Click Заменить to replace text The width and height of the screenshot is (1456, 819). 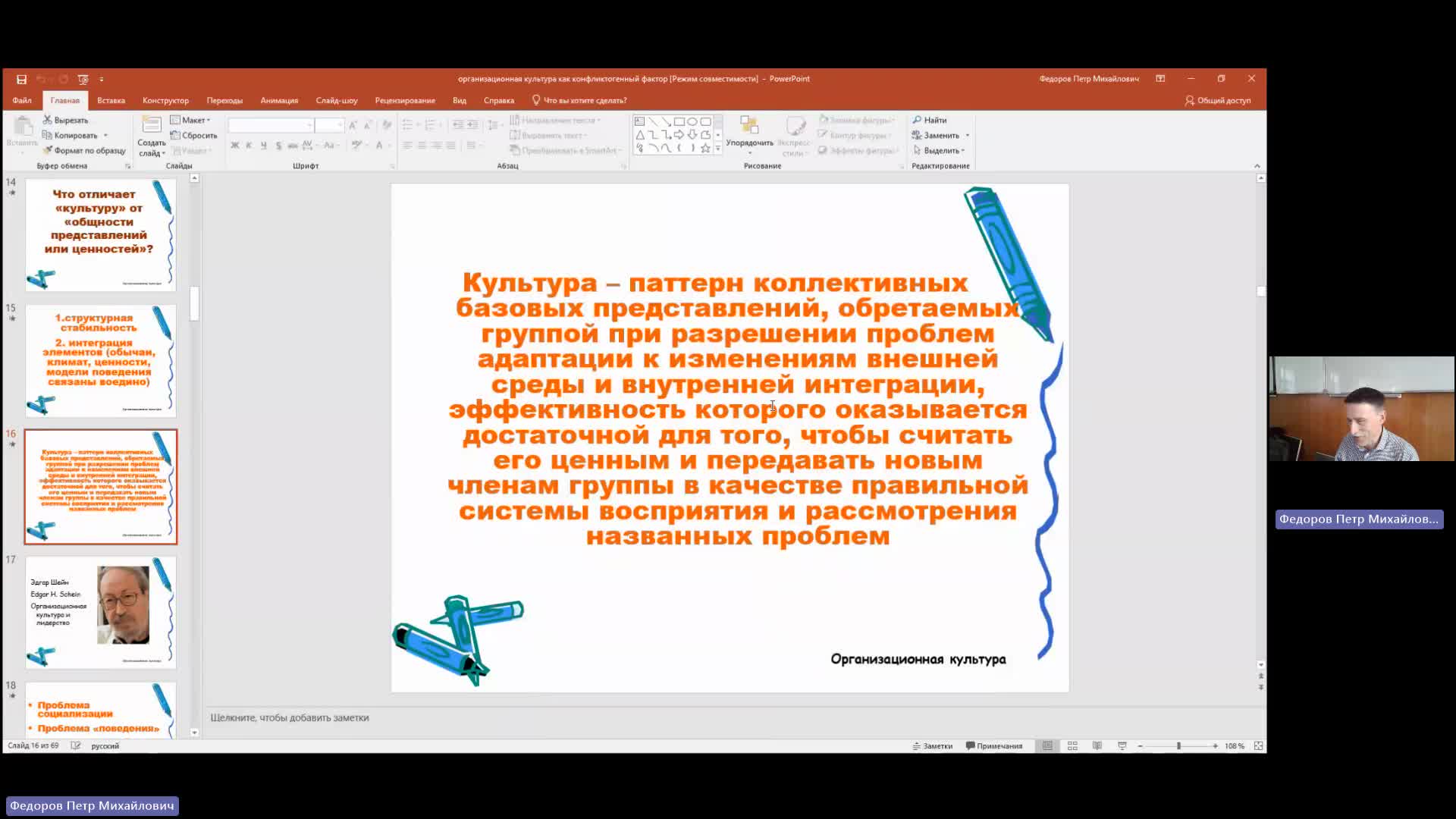(x=936, y=135)
